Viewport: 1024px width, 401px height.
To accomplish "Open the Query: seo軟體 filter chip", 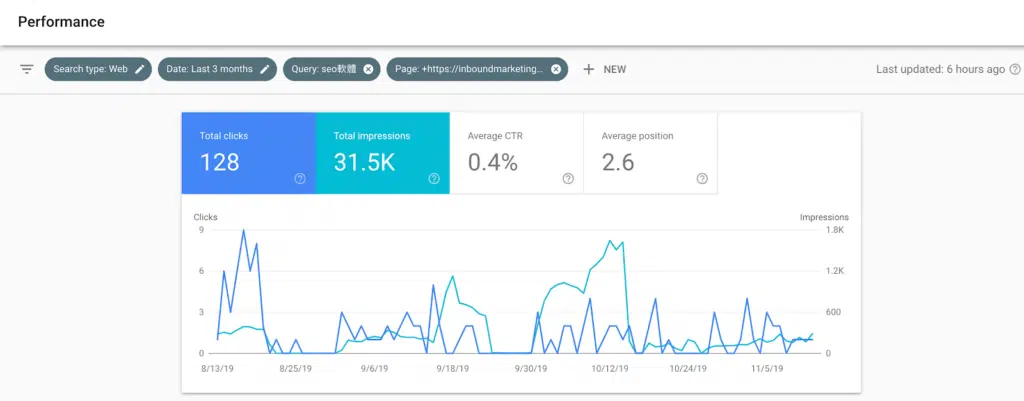I will pyautogui.click(x=332, y=69).
